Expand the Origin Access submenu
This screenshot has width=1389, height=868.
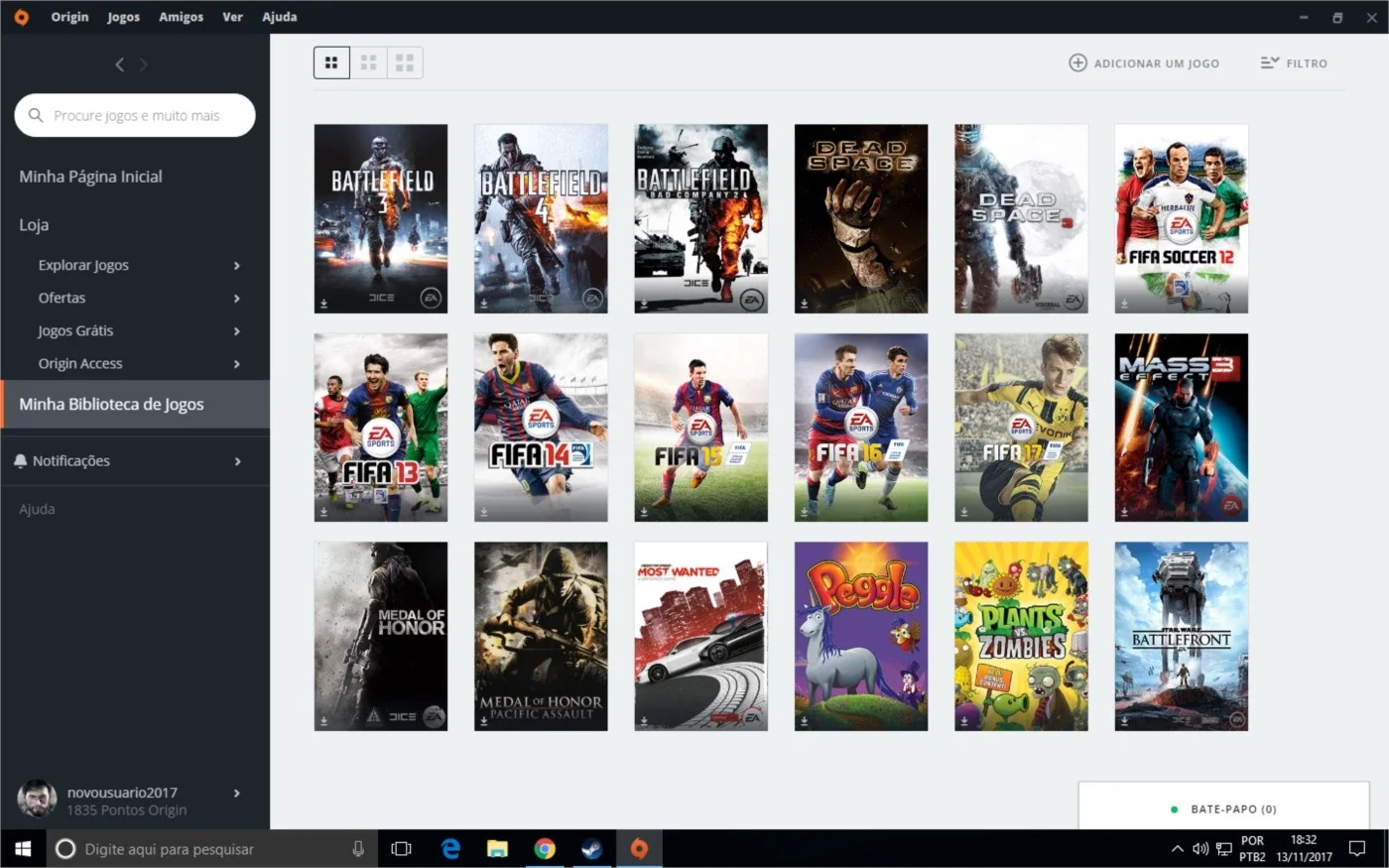coord(236,364)
